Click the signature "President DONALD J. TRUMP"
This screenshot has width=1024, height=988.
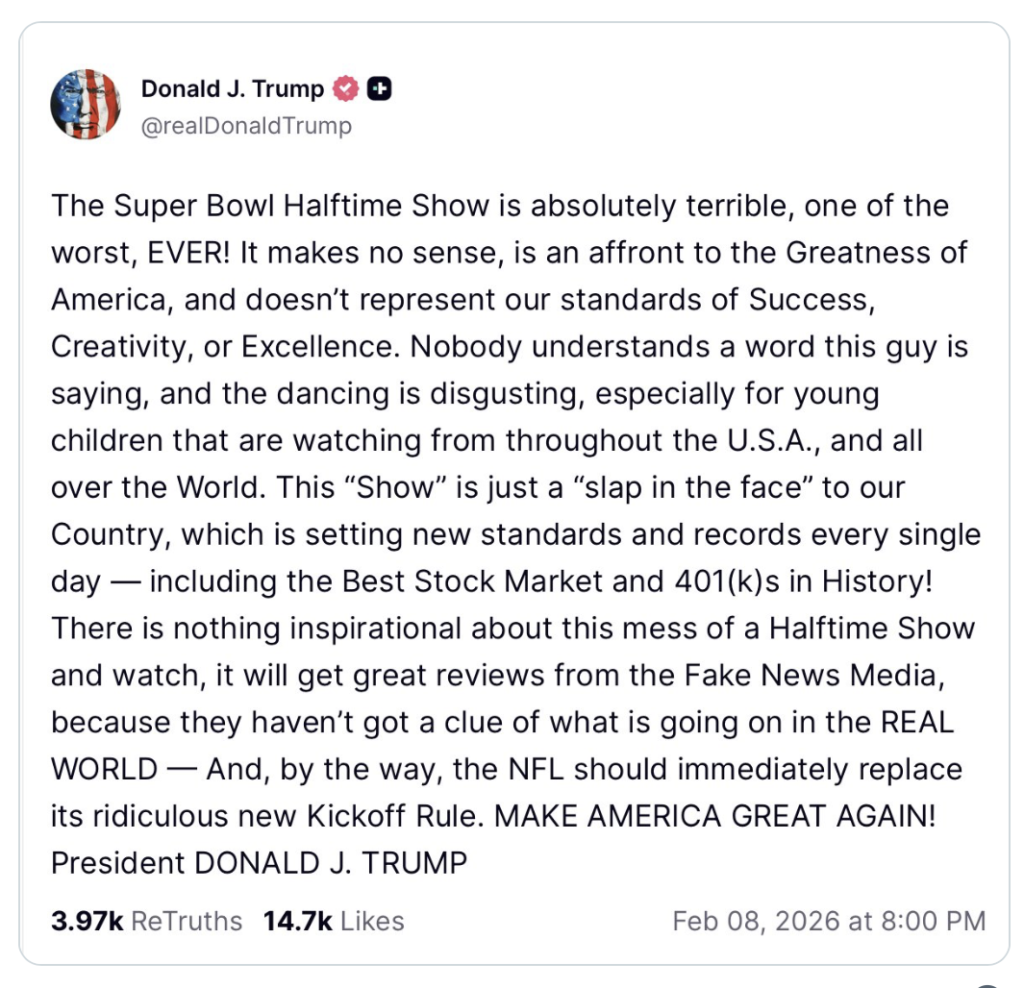pyautogui.click(x=259, y=863)
